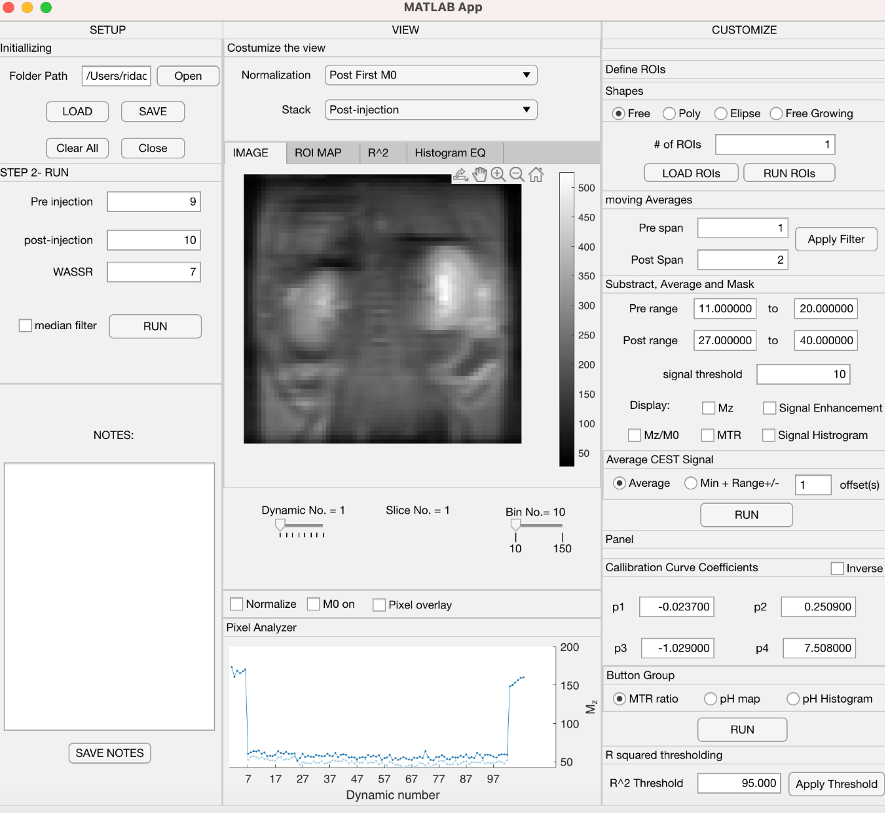Check the Mz display option
This screenshot has width=885, height=813.
coord(708,408)
